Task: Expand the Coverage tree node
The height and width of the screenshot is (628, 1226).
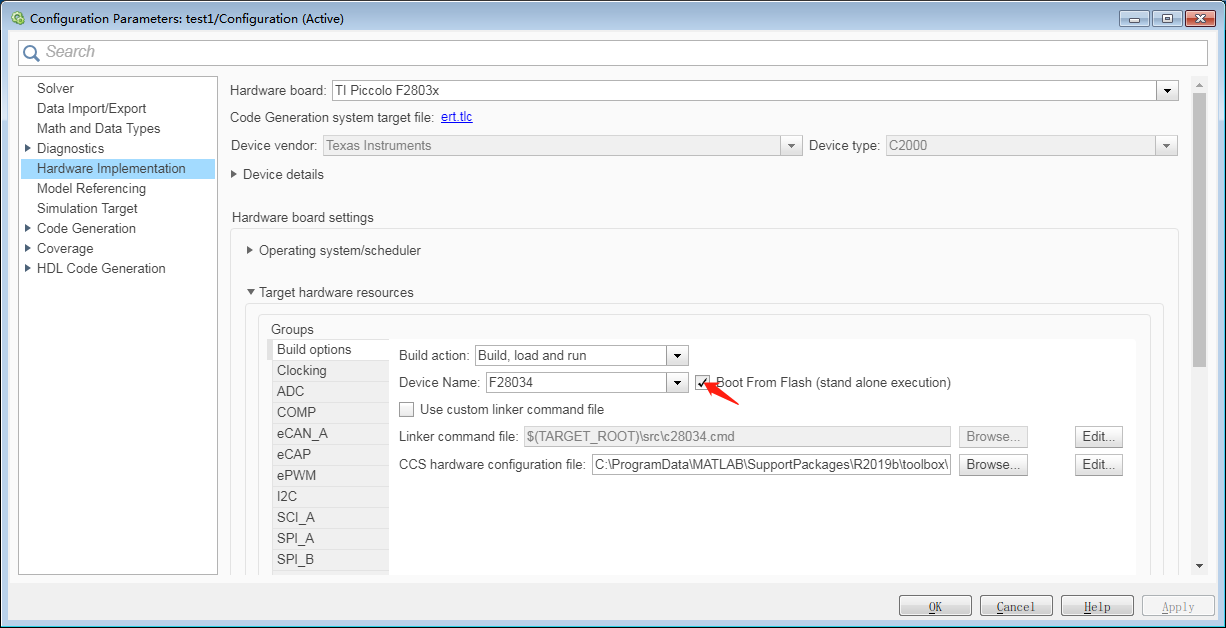Action: (28, 248)
